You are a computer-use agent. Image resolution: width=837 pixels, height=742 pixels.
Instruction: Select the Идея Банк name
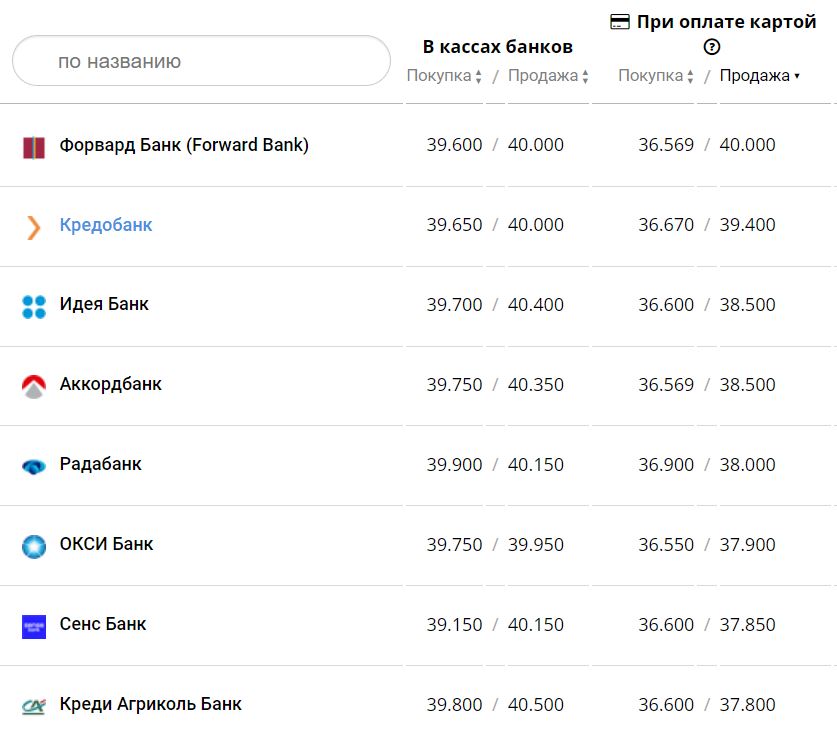[104, 304]
